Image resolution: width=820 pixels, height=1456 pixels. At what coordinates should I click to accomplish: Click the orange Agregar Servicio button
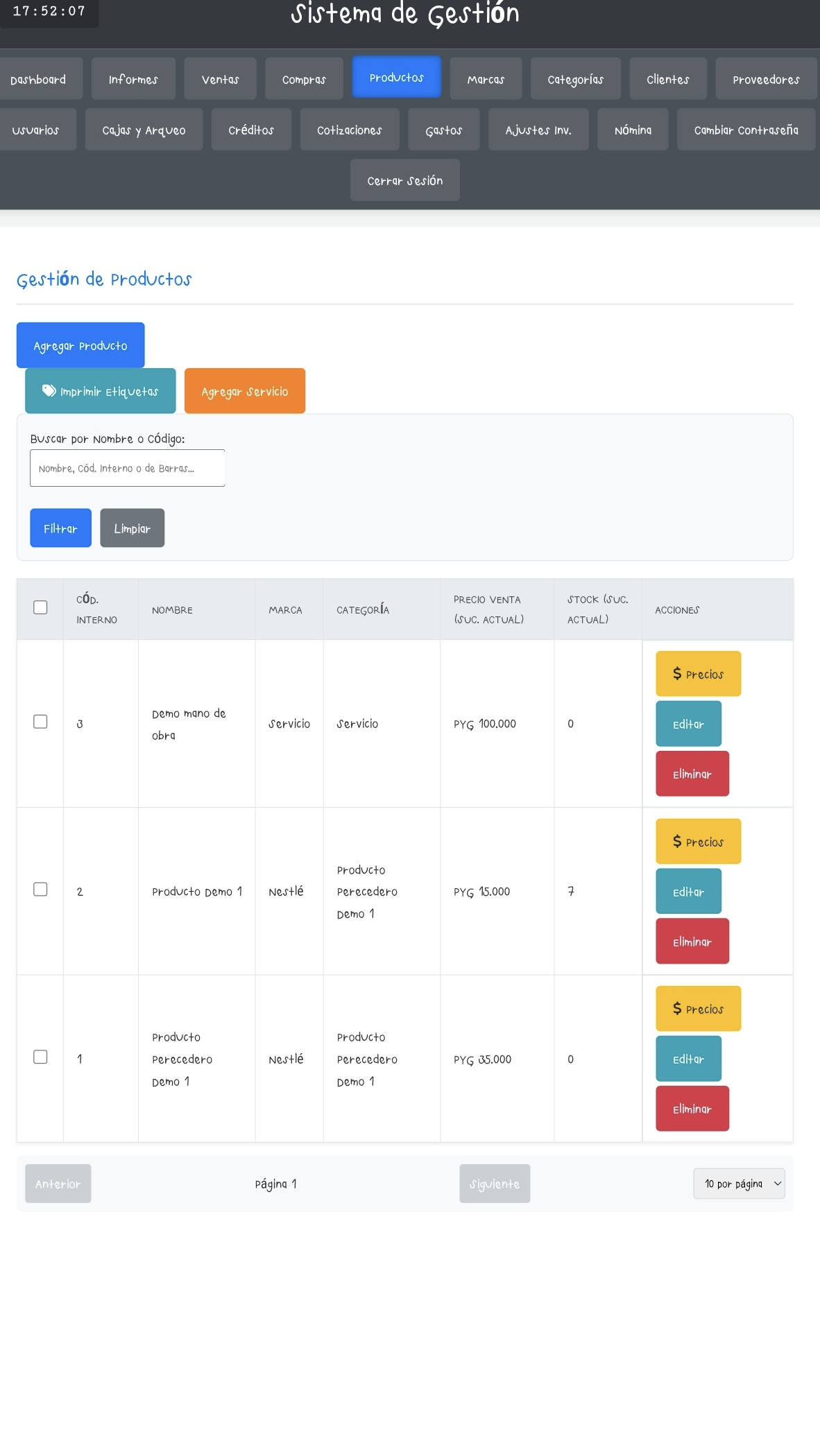(244, 392)
